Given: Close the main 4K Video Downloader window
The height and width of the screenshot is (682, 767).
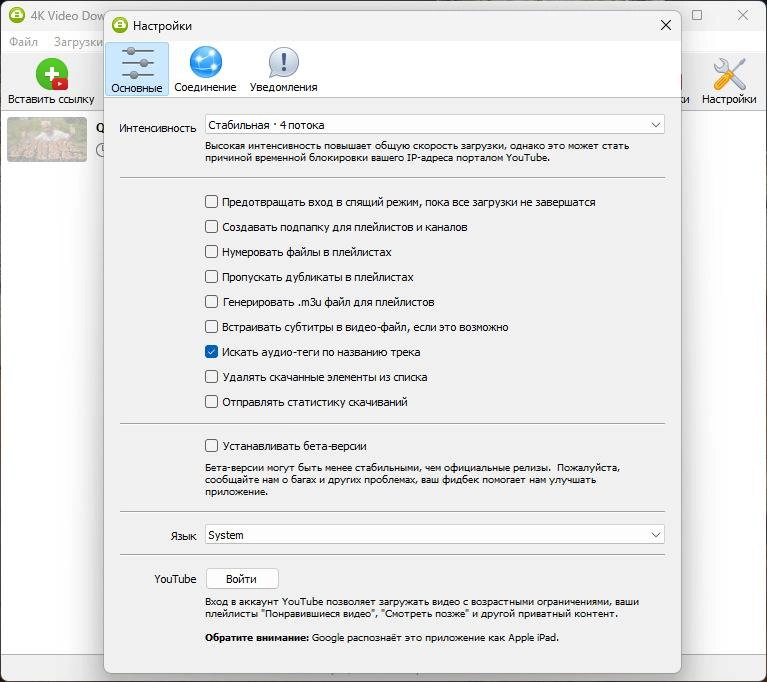Looking at the screenshot, I should click(x=743, y=15).
